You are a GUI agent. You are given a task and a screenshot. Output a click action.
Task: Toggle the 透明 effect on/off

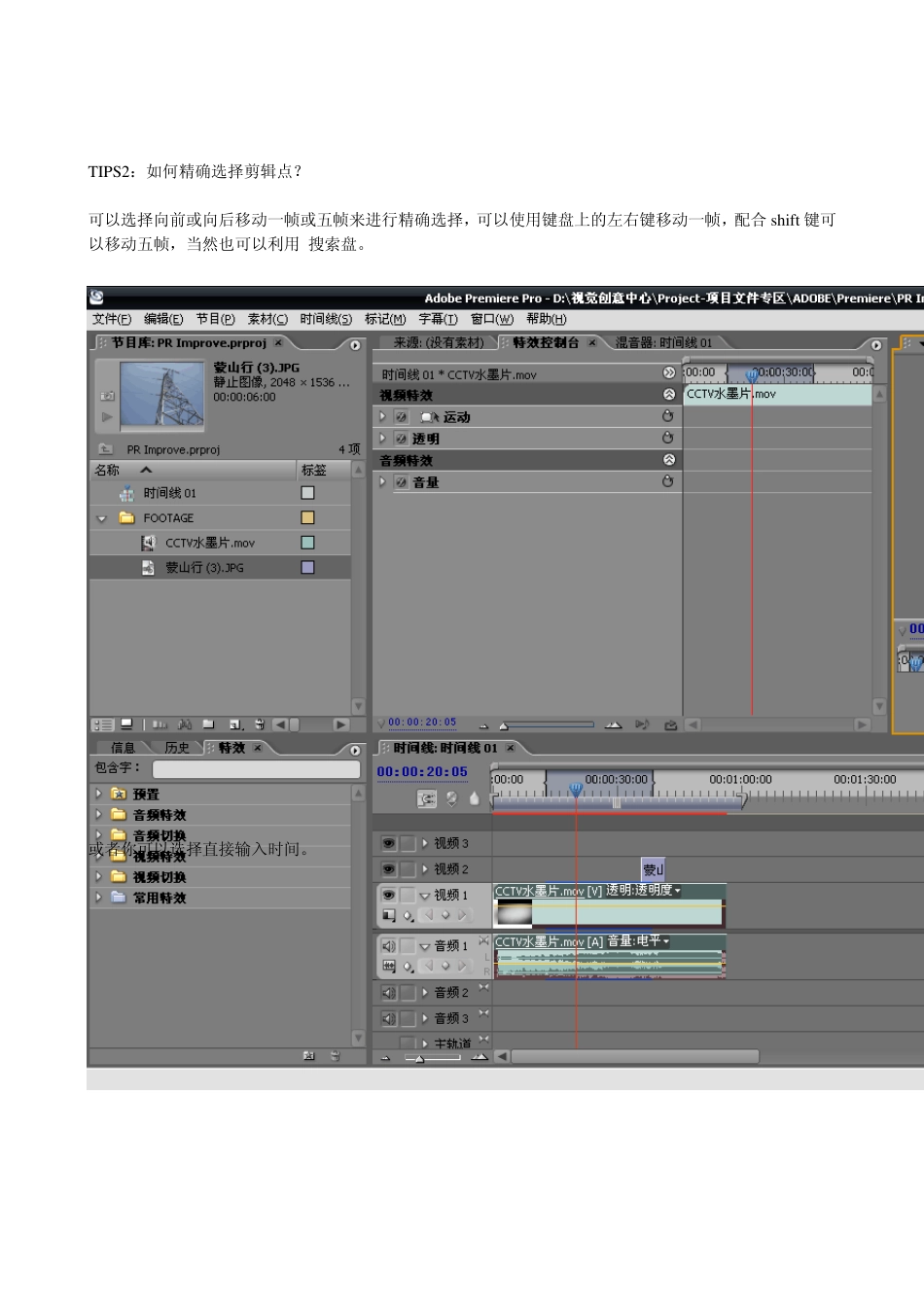pos(401,439)
